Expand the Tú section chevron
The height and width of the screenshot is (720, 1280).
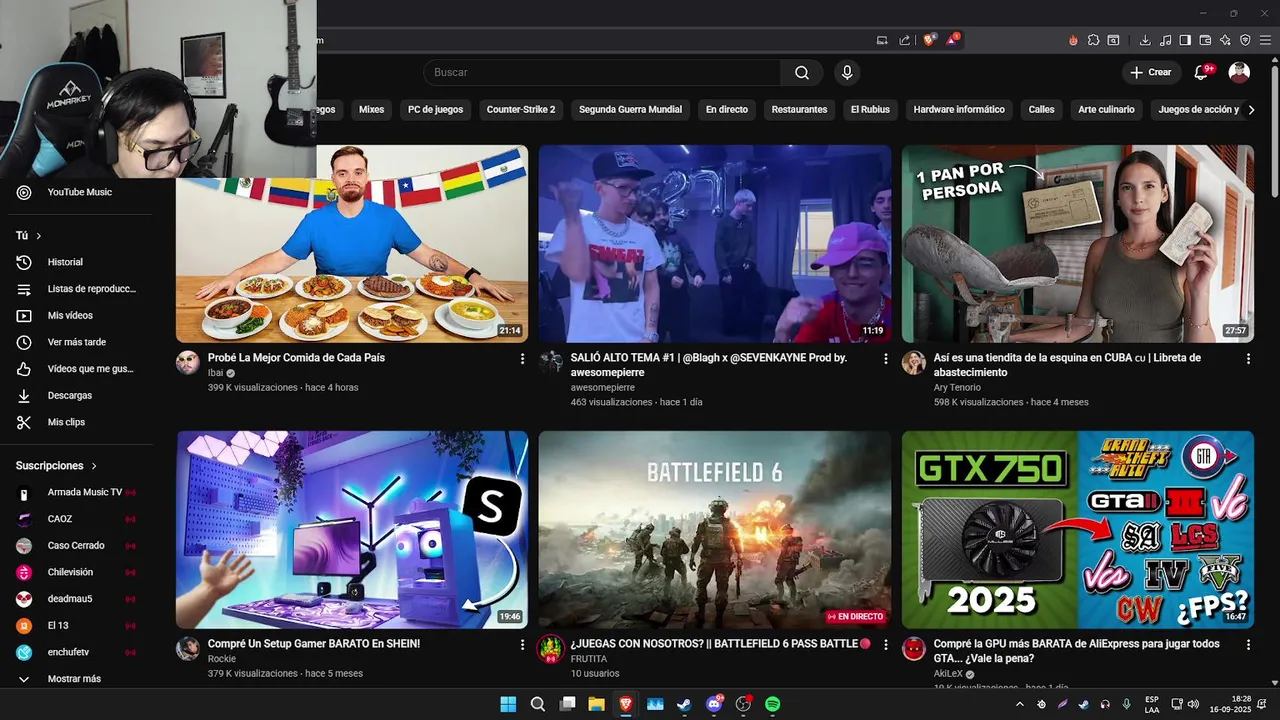[39, 236]
